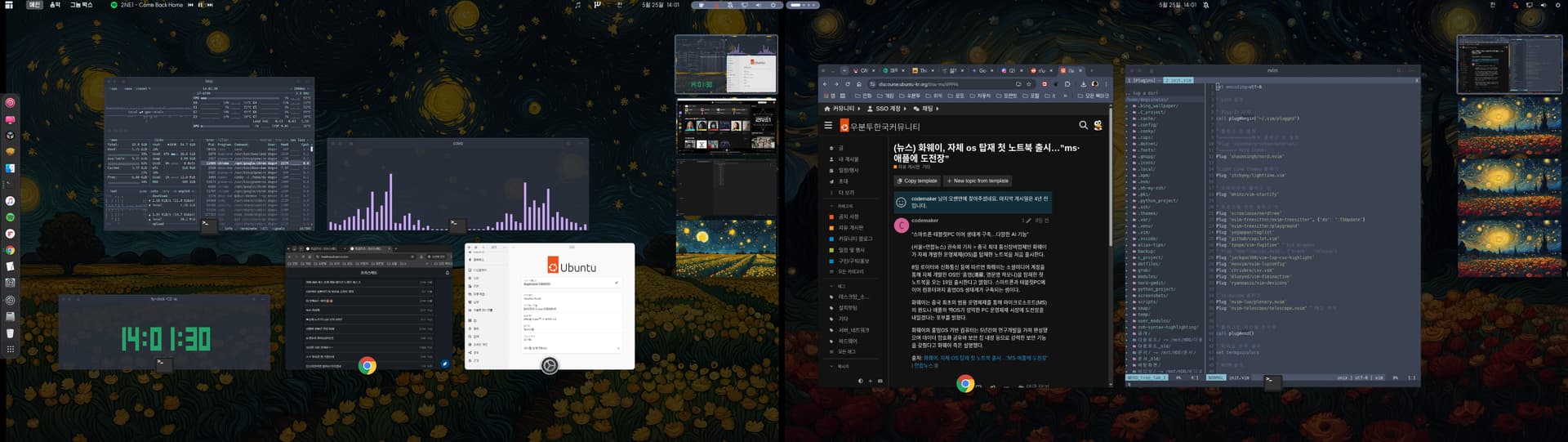Click the Copy template button
Viewport: 1568px width, 442px height.
coord(917,181)
